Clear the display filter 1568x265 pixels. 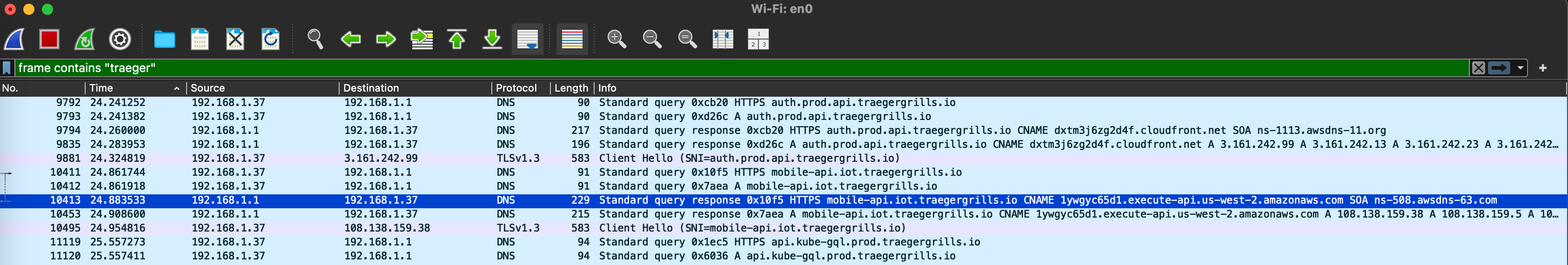[x=1478, y=68]
